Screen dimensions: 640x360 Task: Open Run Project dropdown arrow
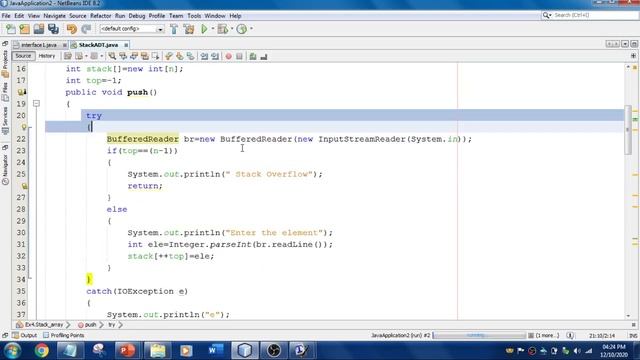point(213,29)
